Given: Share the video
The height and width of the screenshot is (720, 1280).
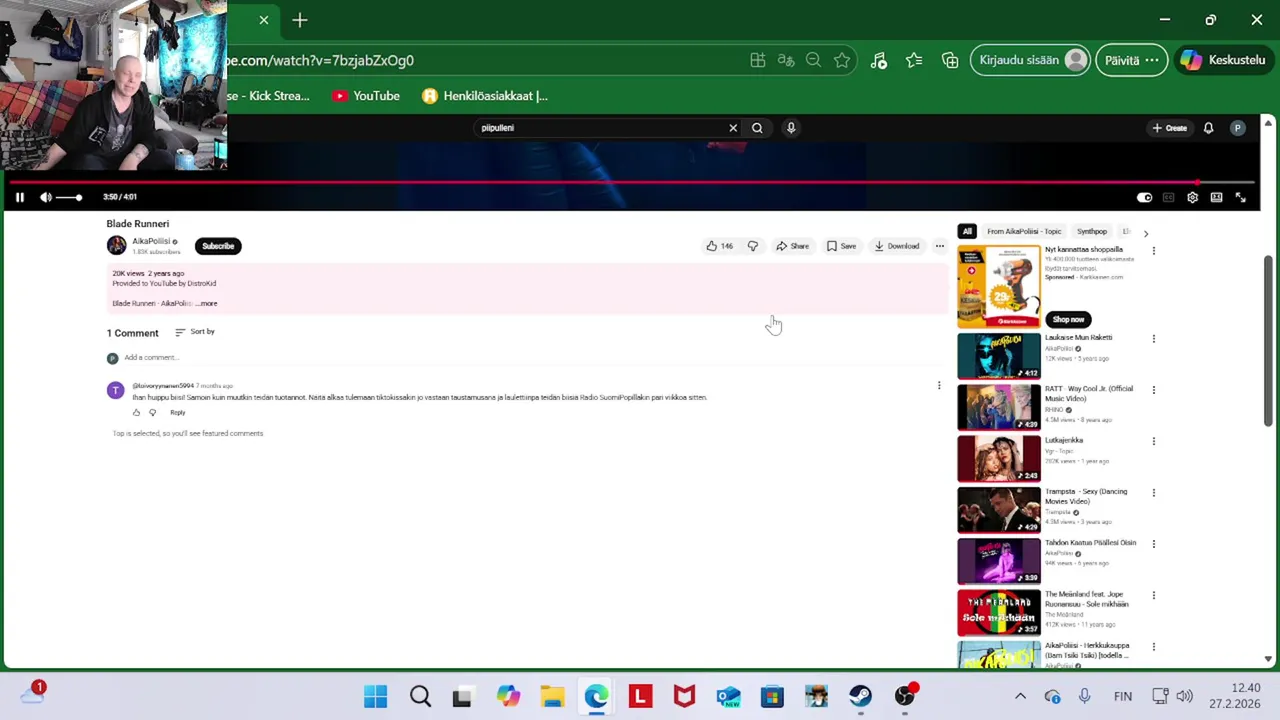Looking at the screenshot, I should [792, 246].
